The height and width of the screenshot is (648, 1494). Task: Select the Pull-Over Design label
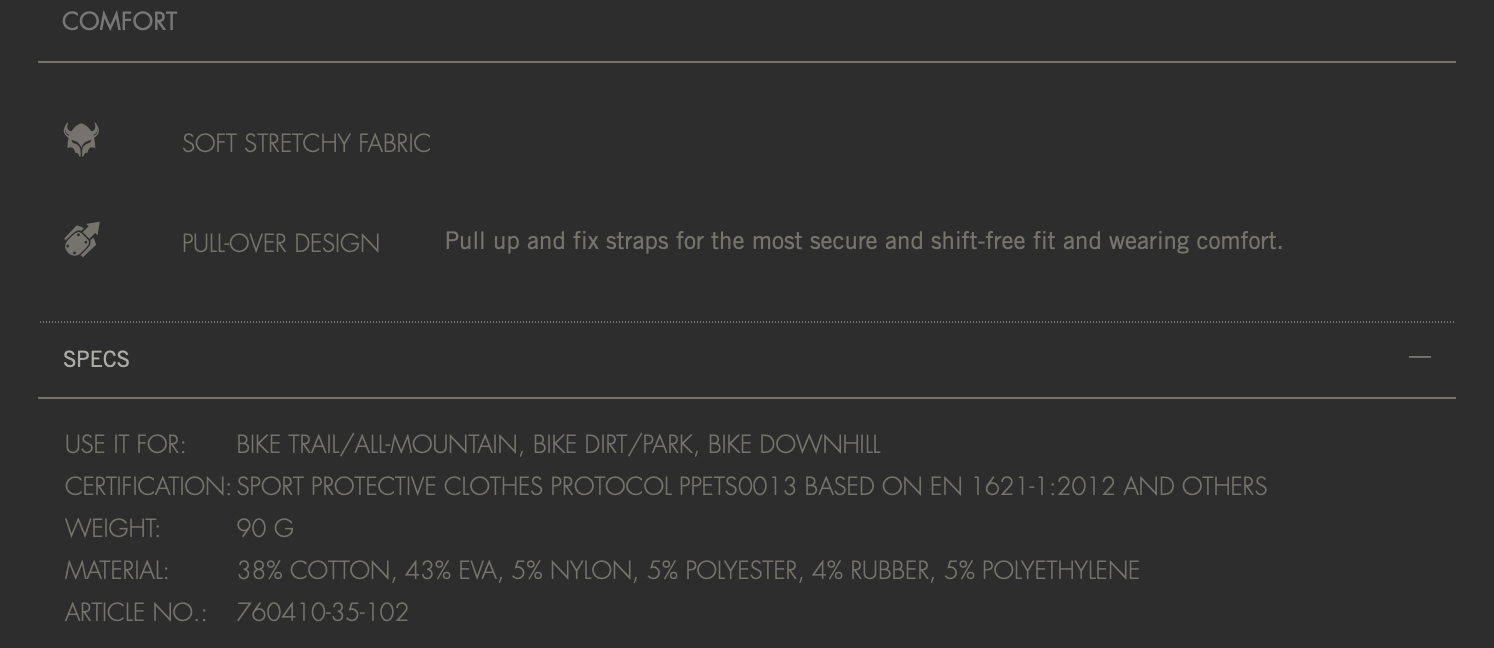[x=280, y=243]
